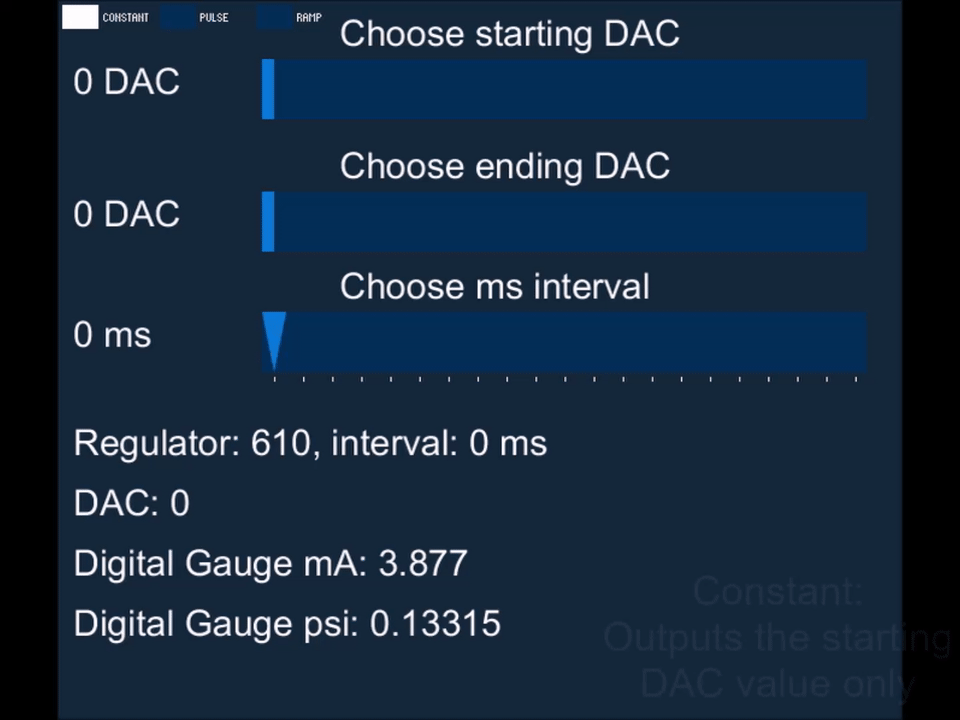Image resolution: width=960 pixels, height=720 pixels.
Task: Click the CONSTANT label text
Action: pos(126,18)
